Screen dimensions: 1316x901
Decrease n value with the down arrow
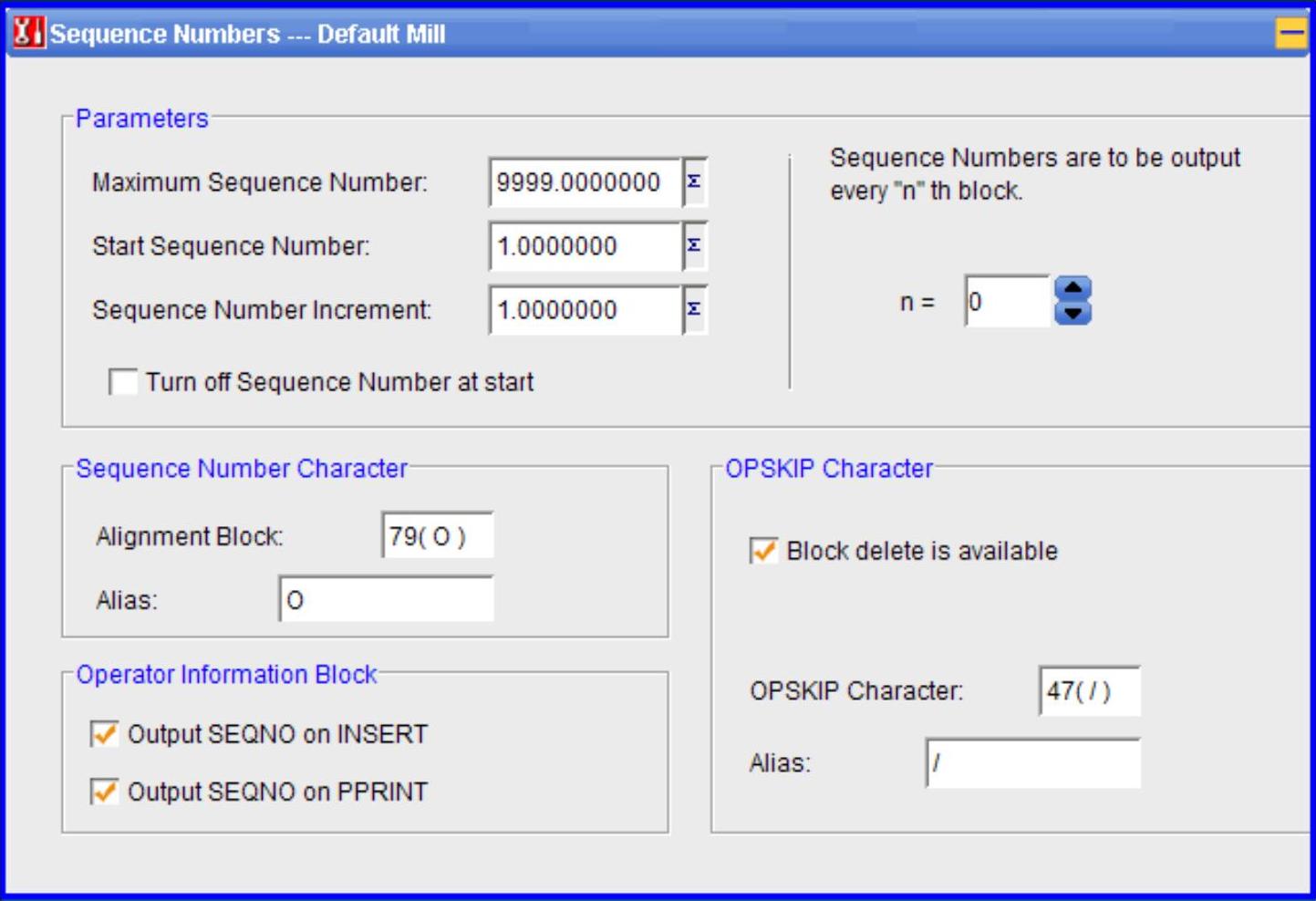click(x=1073, y=313)
